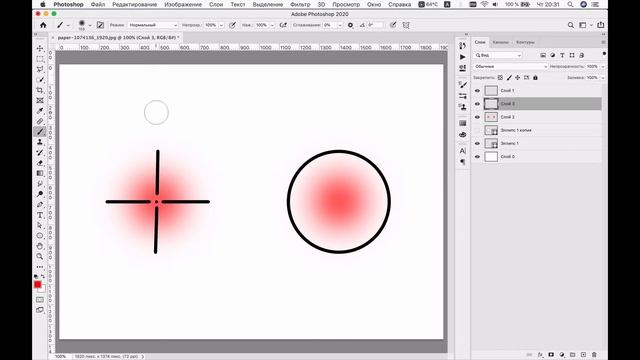The image size is (640, 360).
Task: Select the Lasso tool
Action: click(40, 69)
